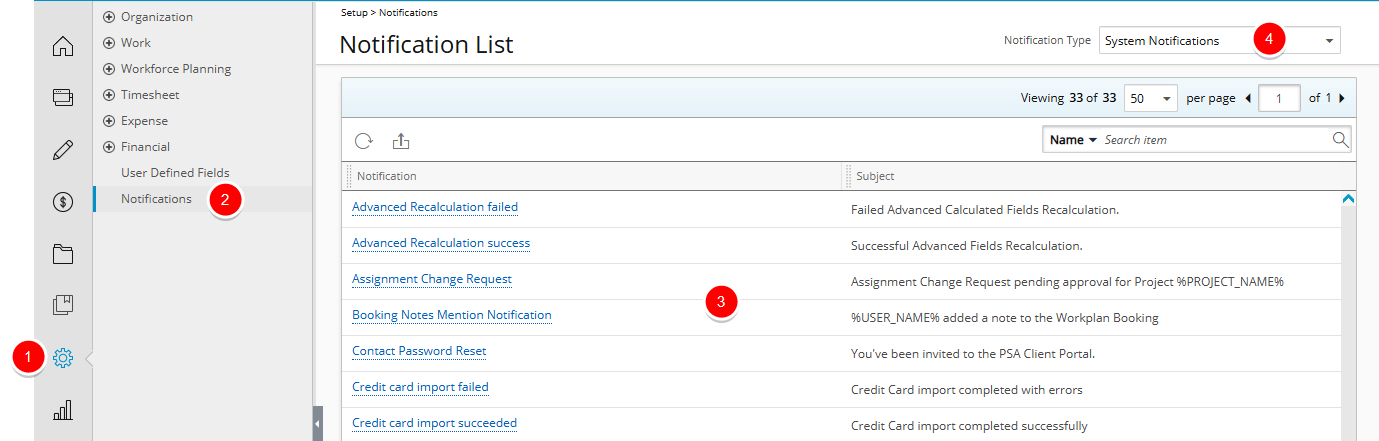Export the notification list
This screenshot has width=1379, height=441.
pyautogui.click(x=401, y=141)
